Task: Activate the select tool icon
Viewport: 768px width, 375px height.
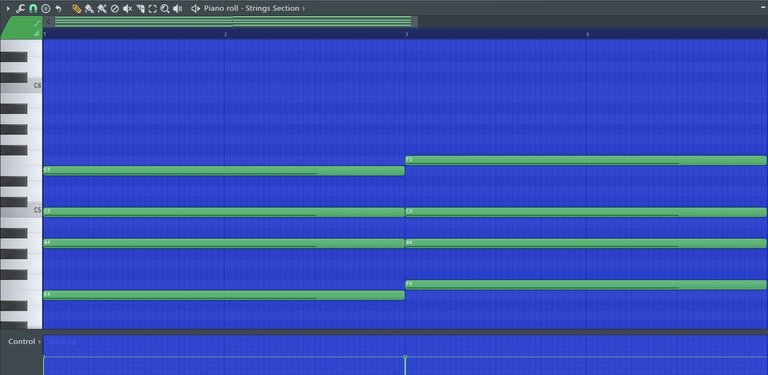Action: click(x=153, y=8)
